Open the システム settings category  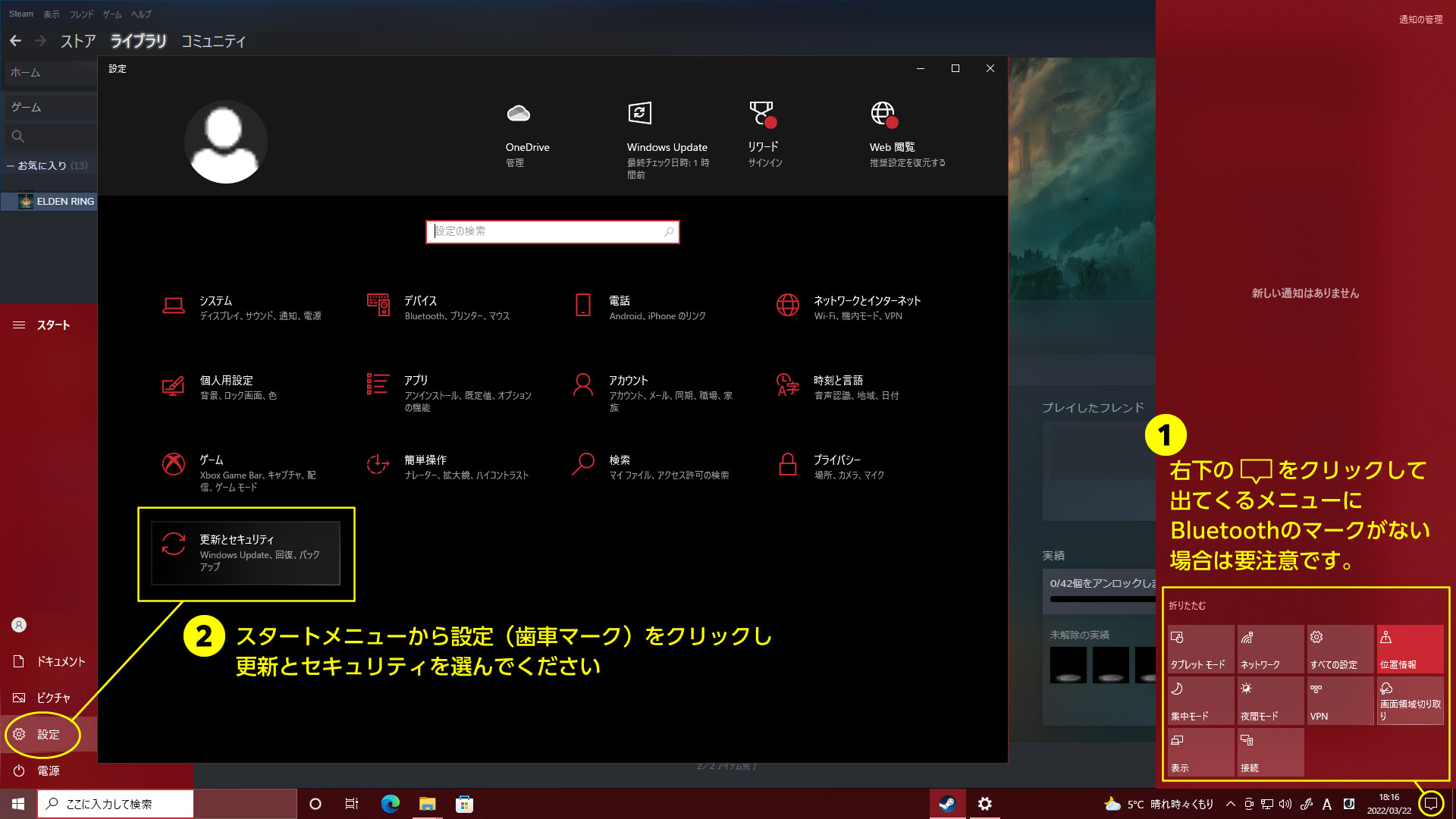pos(243,307)
